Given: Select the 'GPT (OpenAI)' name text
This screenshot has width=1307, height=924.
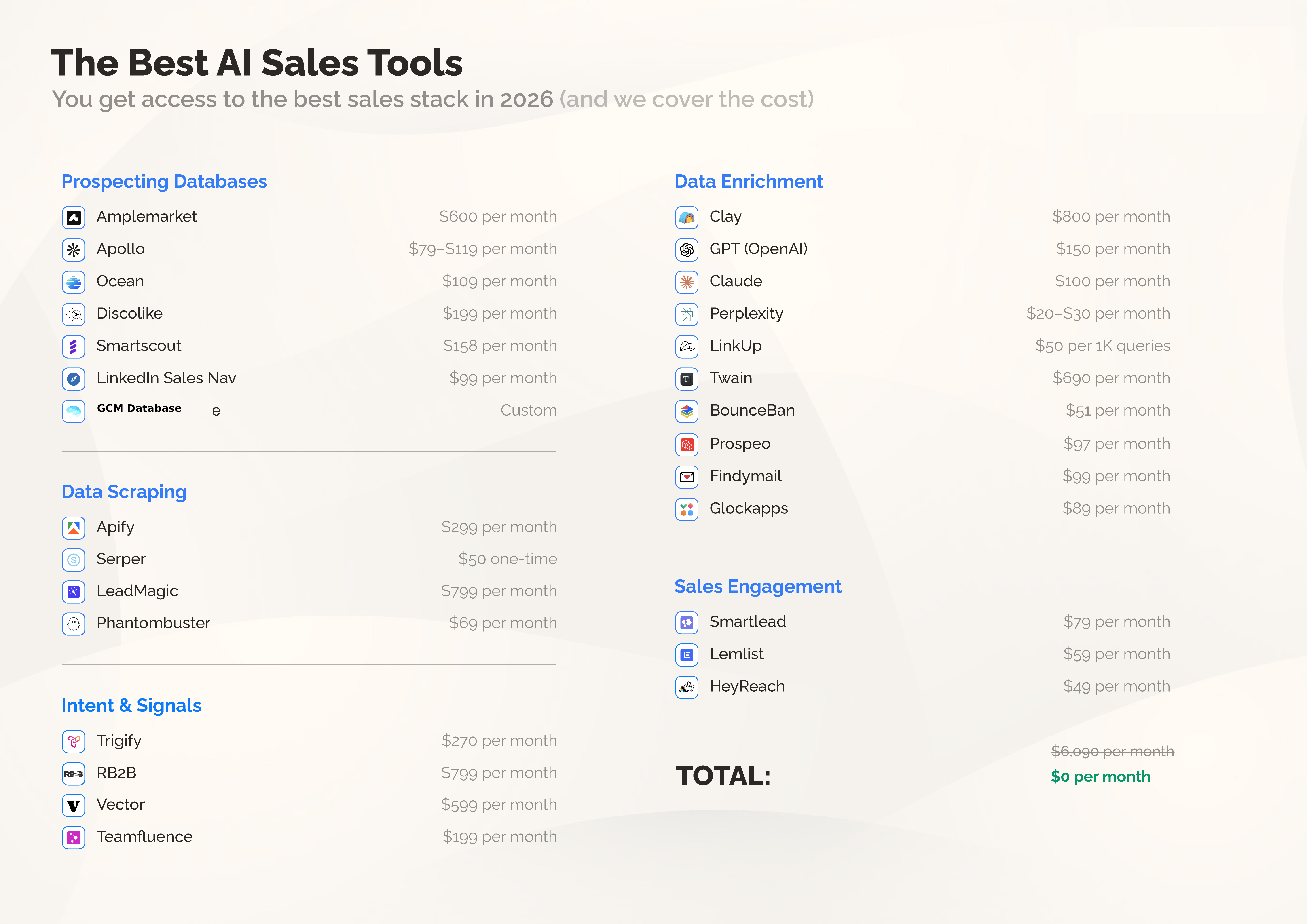Looking at the screenshot, I should pos(759,249).
